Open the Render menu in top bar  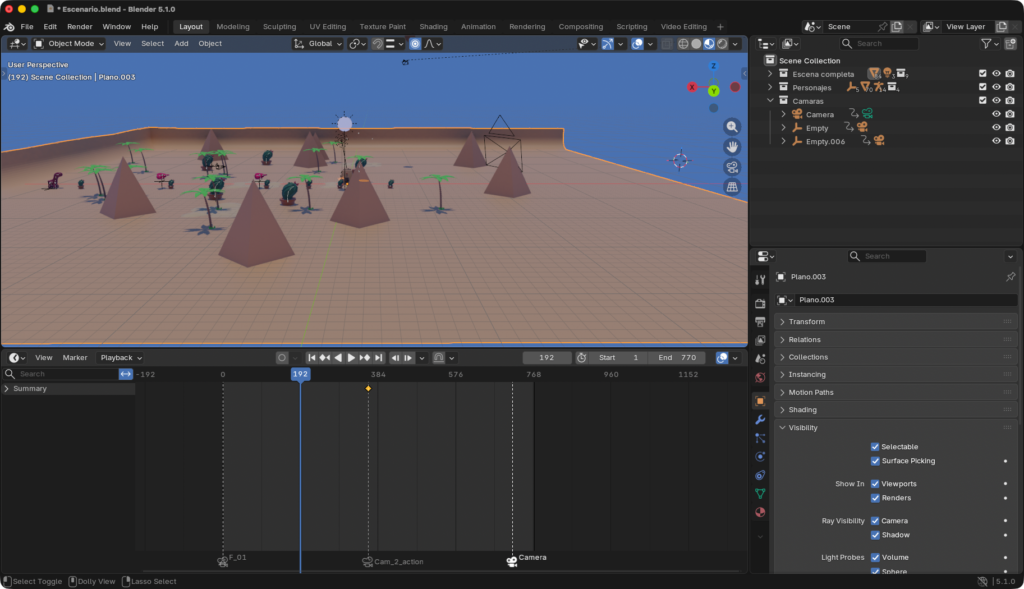[80, 27]
